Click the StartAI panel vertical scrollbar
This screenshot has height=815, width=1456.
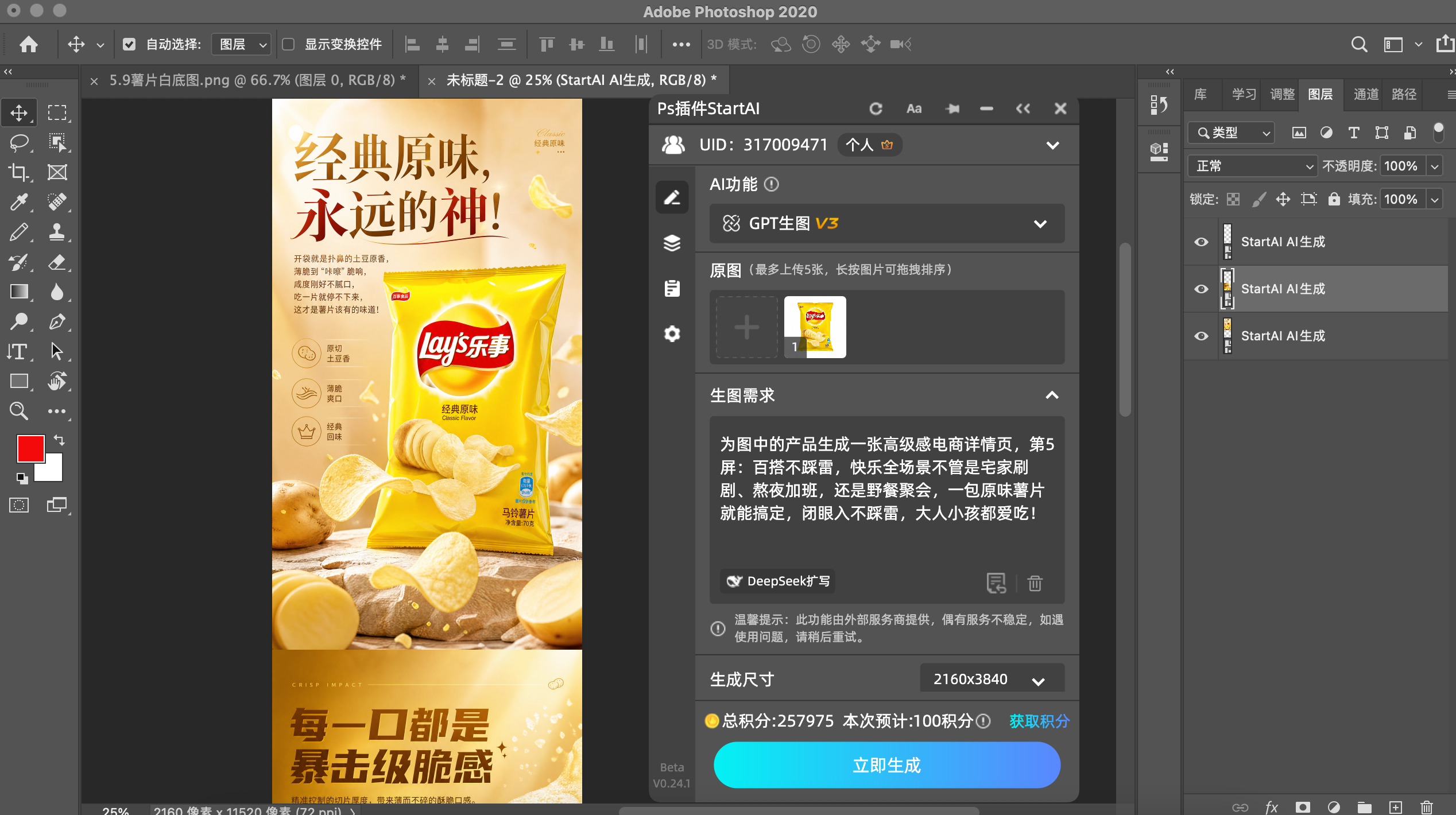tap(1125, 330)
